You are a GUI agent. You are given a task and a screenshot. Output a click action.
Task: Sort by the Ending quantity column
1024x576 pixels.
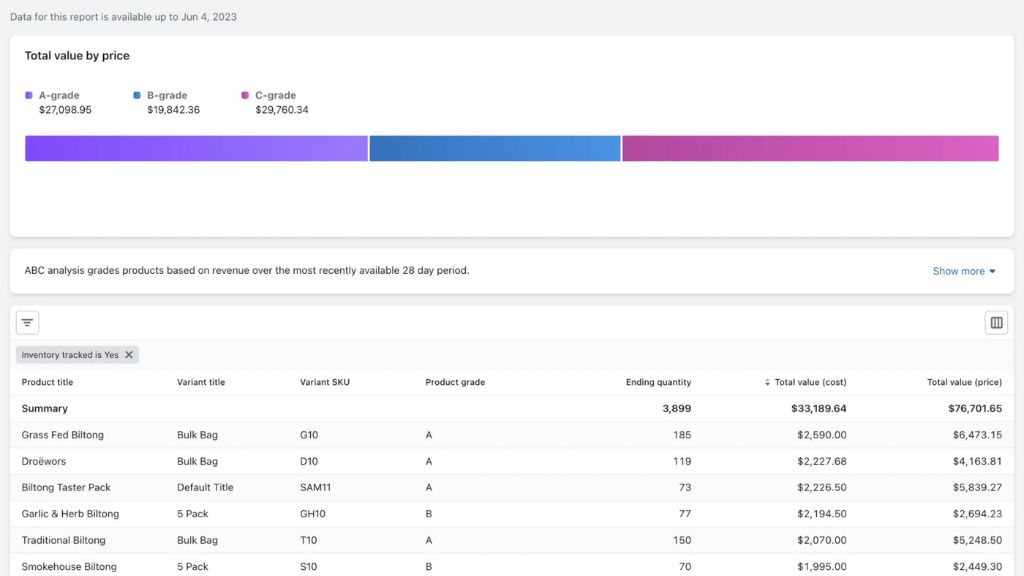[657, 382]
